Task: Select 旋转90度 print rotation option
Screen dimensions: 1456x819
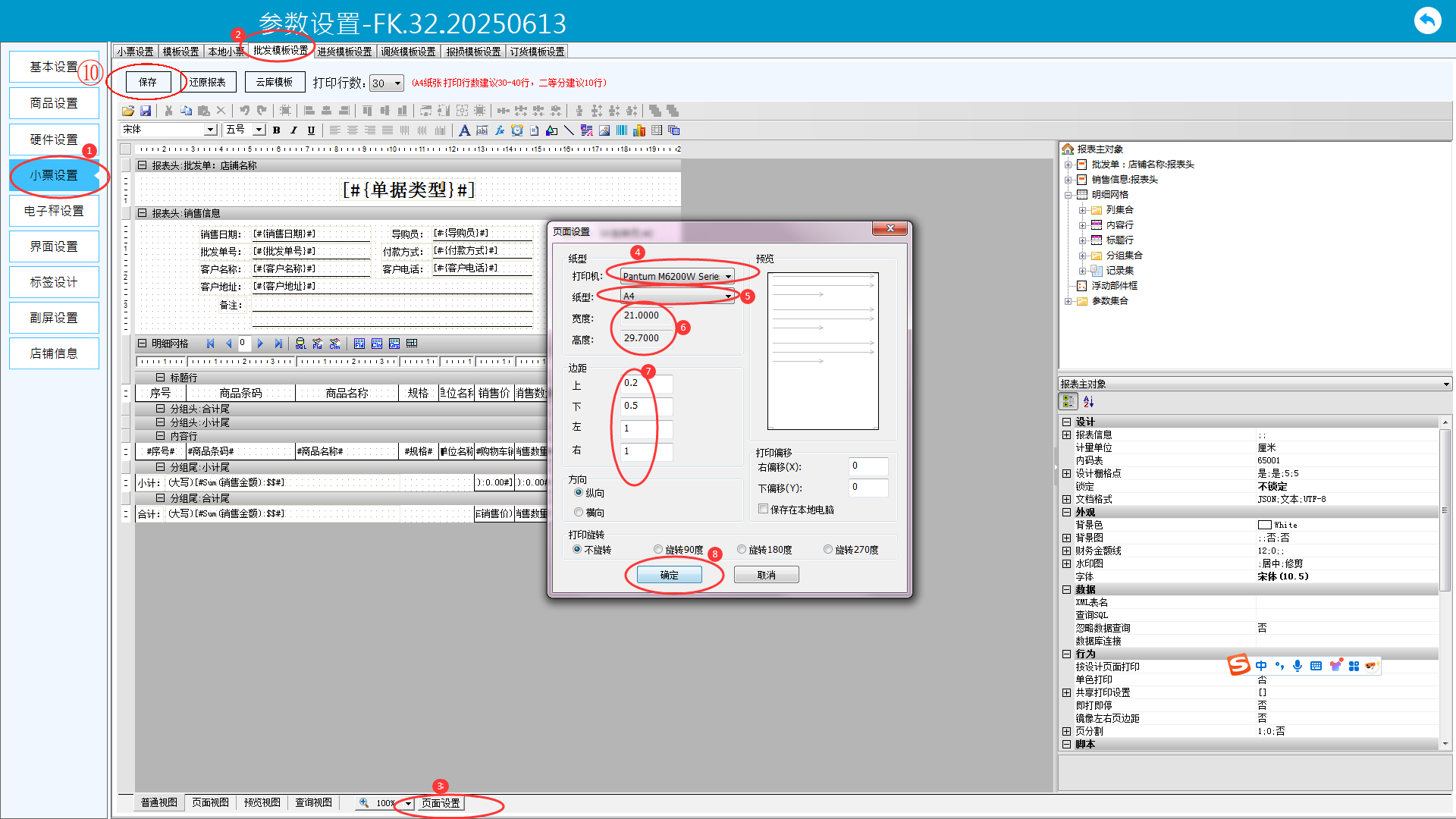Action: click(x=658, y=549)
